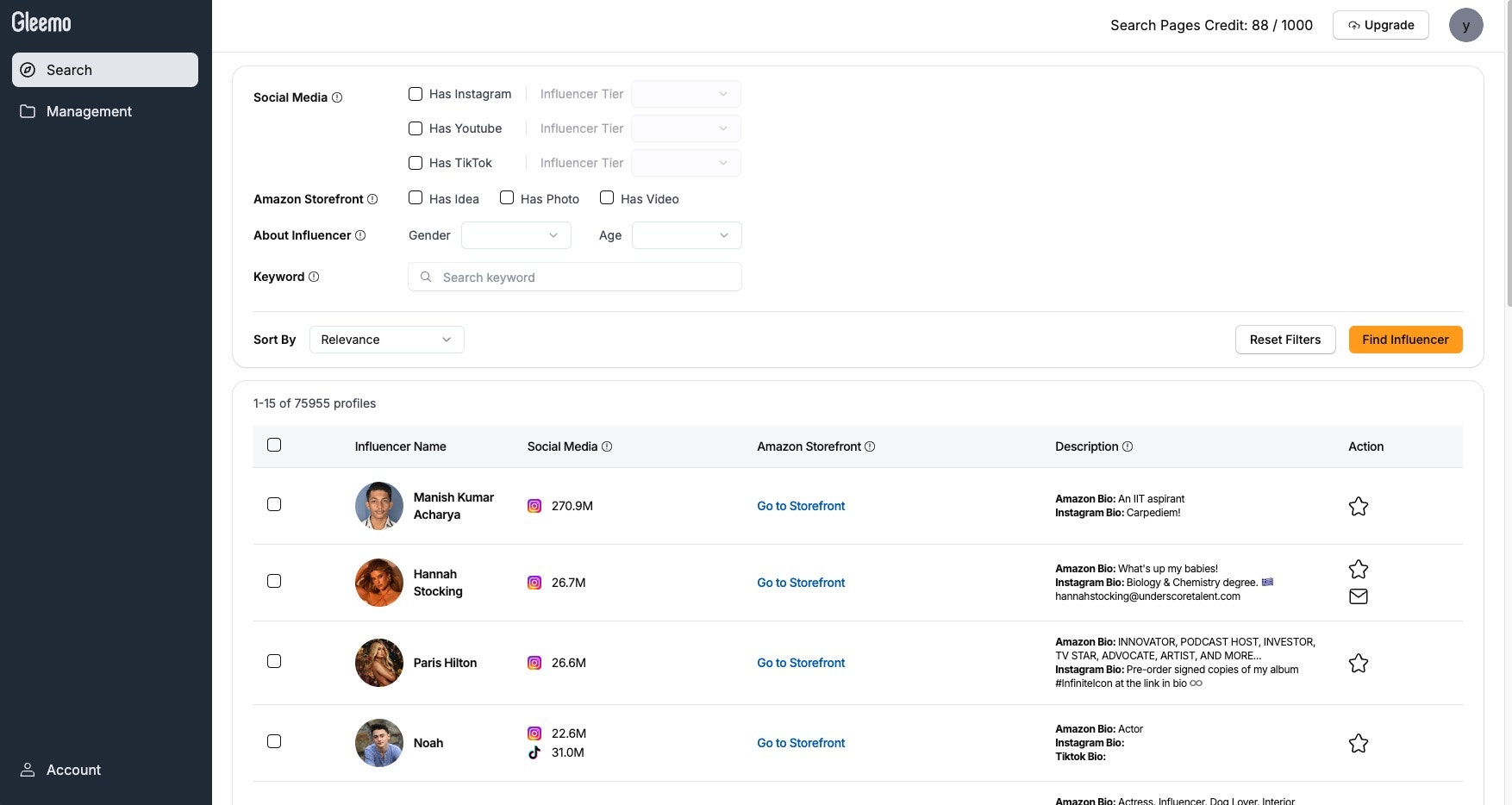Open Instagram Influencer Tier dropdown
The width and height of the screenshot is (1512, 805).
(x=686, y=94)
